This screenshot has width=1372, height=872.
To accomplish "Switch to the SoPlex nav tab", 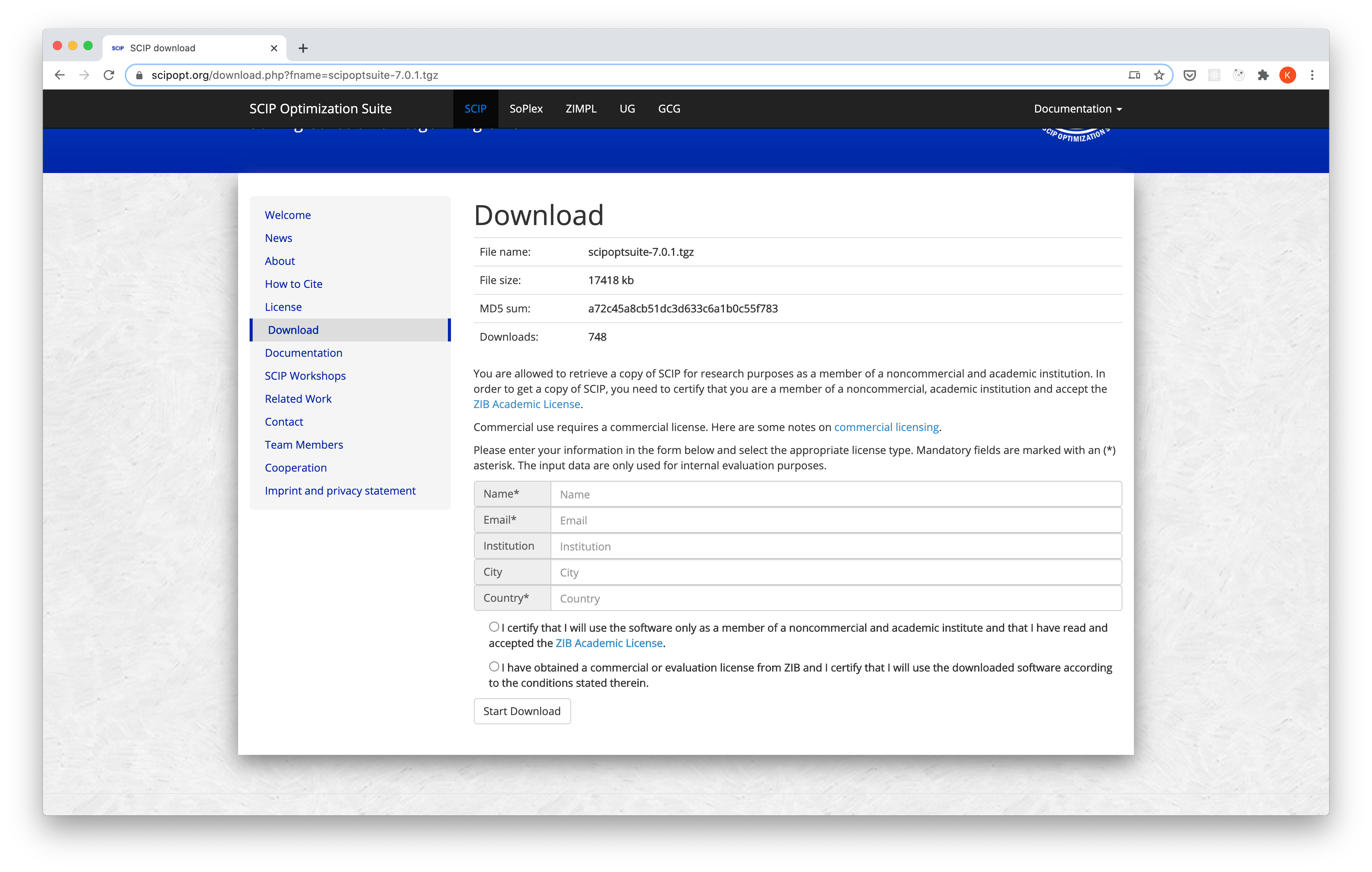I will pos(526,109).
